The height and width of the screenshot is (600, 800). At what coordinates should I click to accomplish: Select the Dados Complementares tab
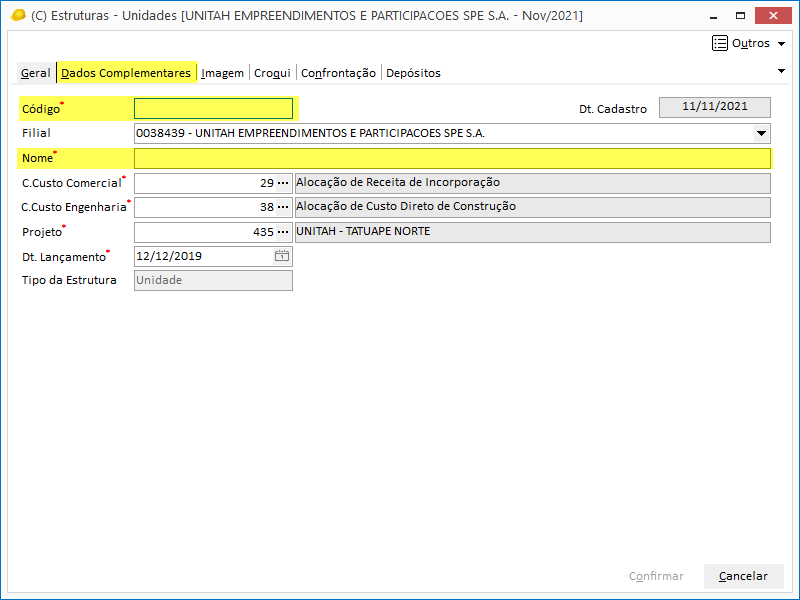tap(126, 73)
